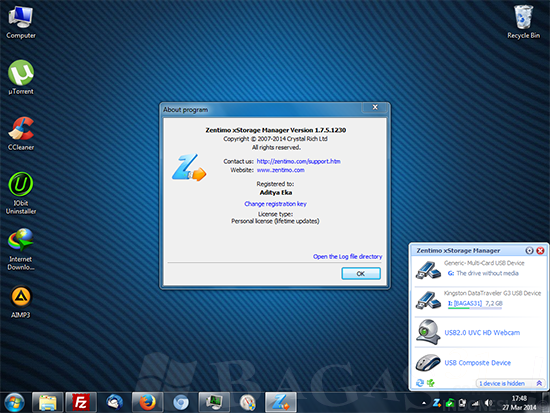
Task: Click the network signal tray icon
Action: coord(475,403)
